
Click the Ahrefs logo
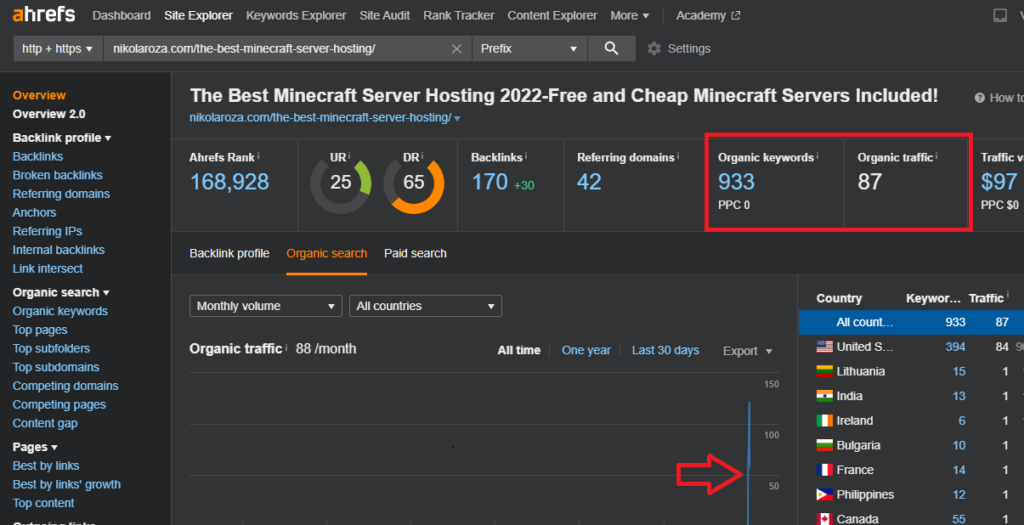pyautogui.click(x=44, y=14)
